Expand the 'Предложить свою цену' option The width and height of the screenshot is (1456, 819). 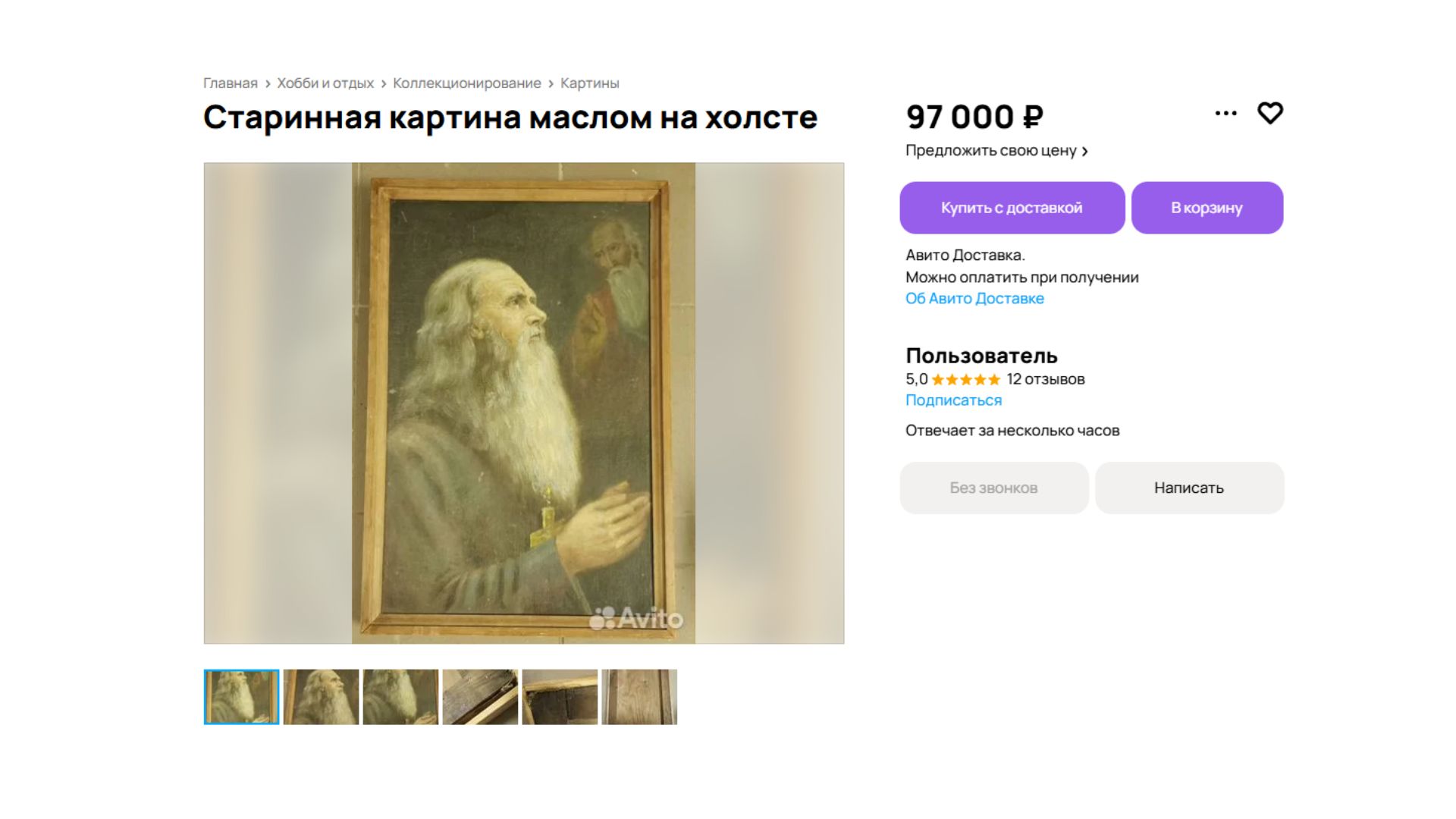pos(996,151)
